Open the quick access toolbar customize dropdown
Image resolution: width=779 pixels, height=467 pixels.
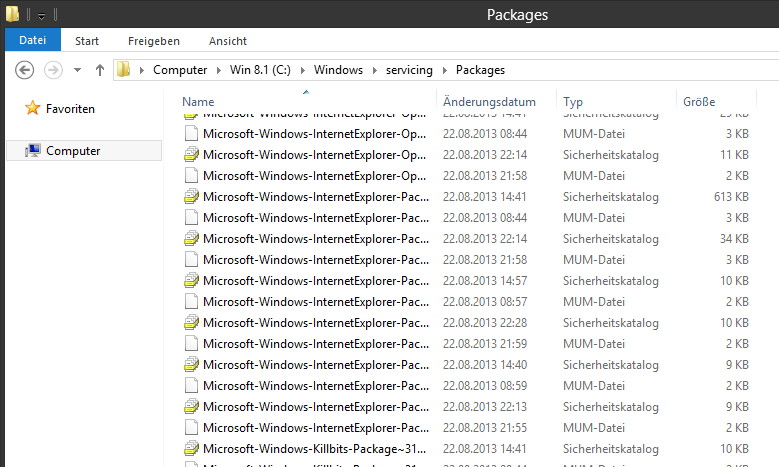42,16
